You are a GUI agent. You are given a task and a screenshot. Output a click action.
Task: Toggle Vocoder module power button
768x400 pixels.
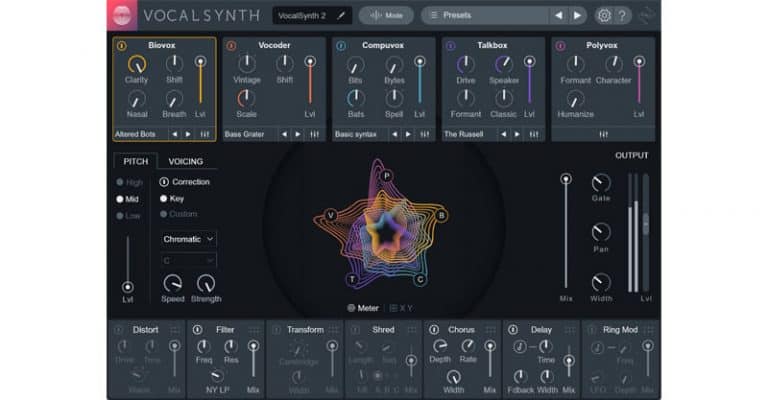pyautogui.click(x=231, y=46)
